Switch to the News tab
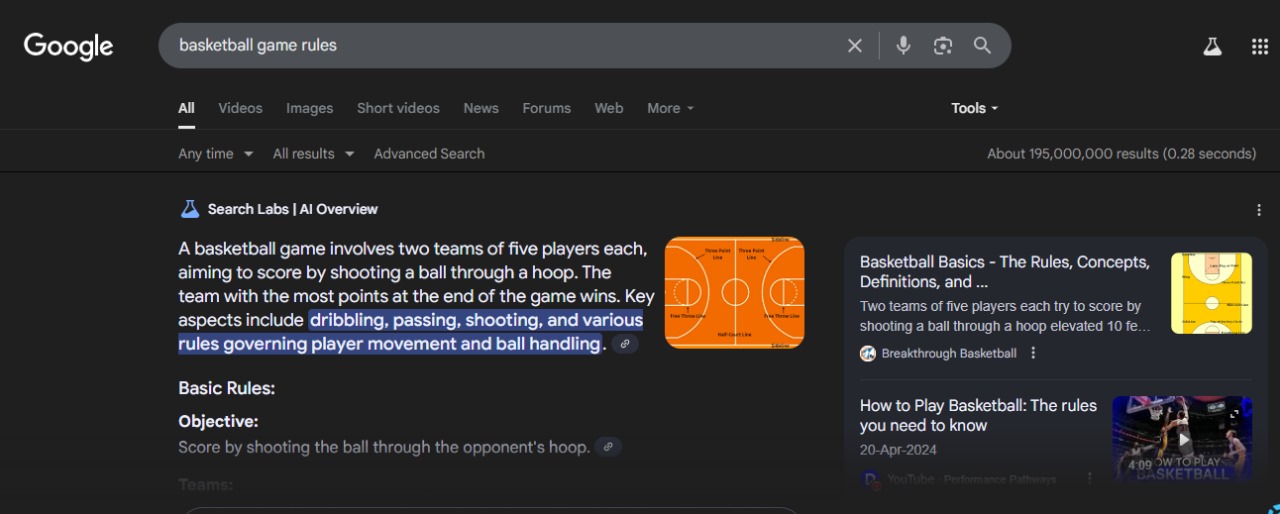This screenshot has height=514, width=1280. (481, 108)
